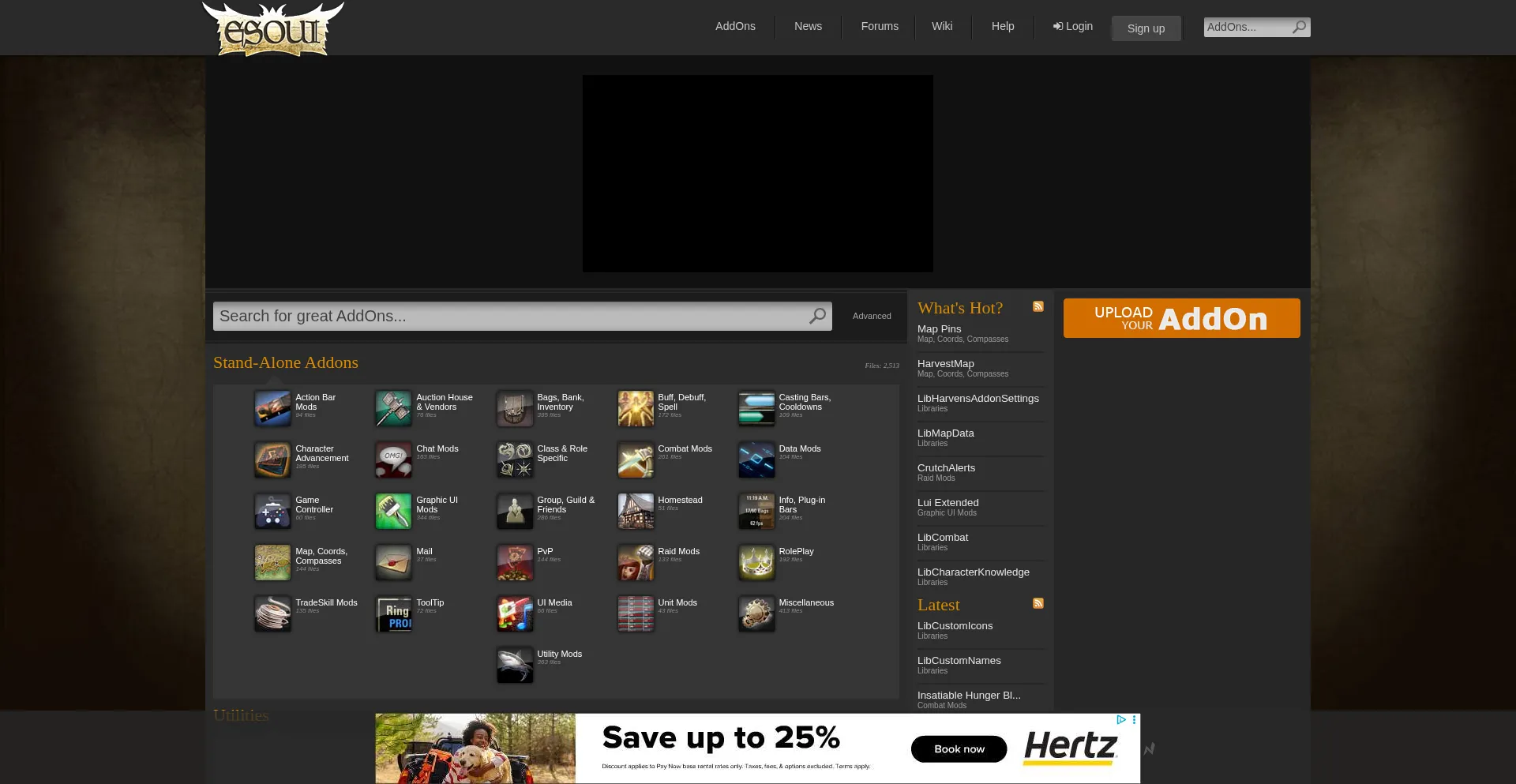This screenshot has height=784, width=1516.
Task: Open the Auction House & Vendors icon
Action: pyautogui.click(x=393, y=408)
